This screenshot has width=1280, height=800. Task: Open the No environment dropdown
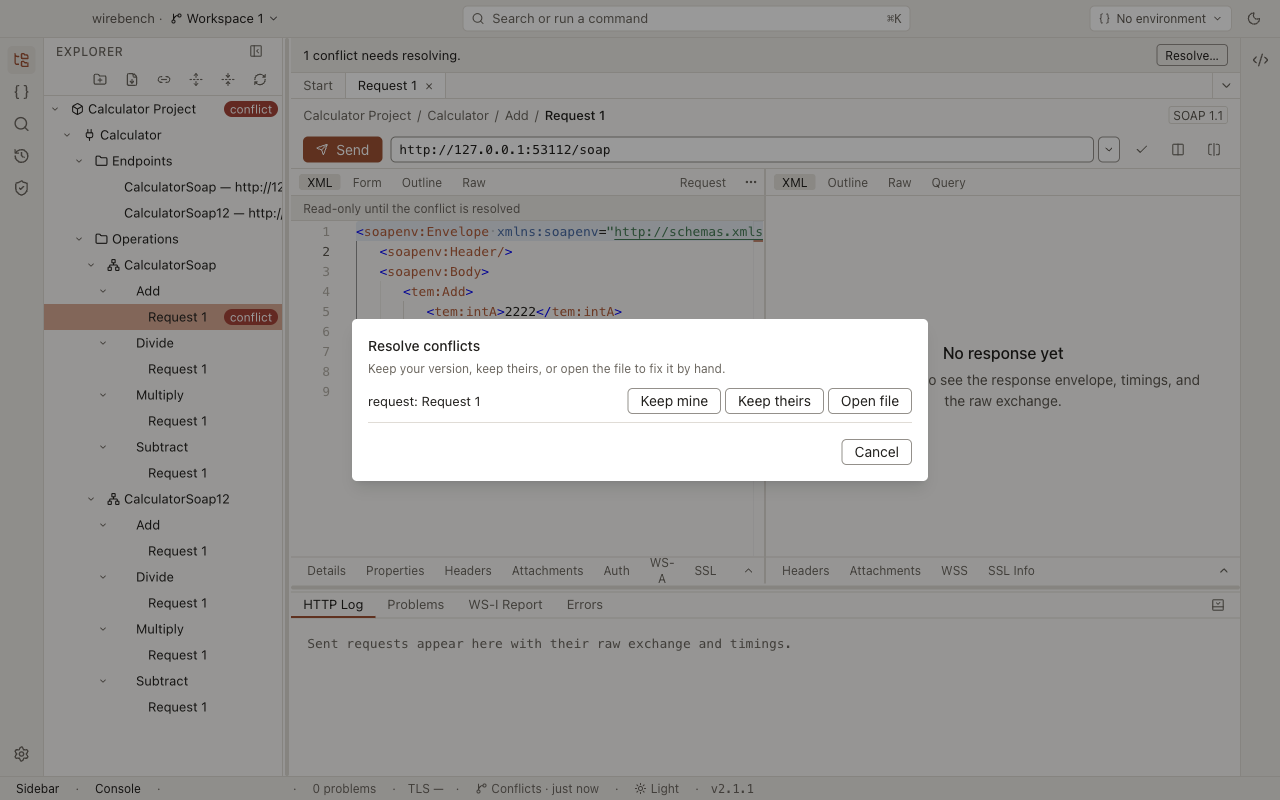(1159, 18)
